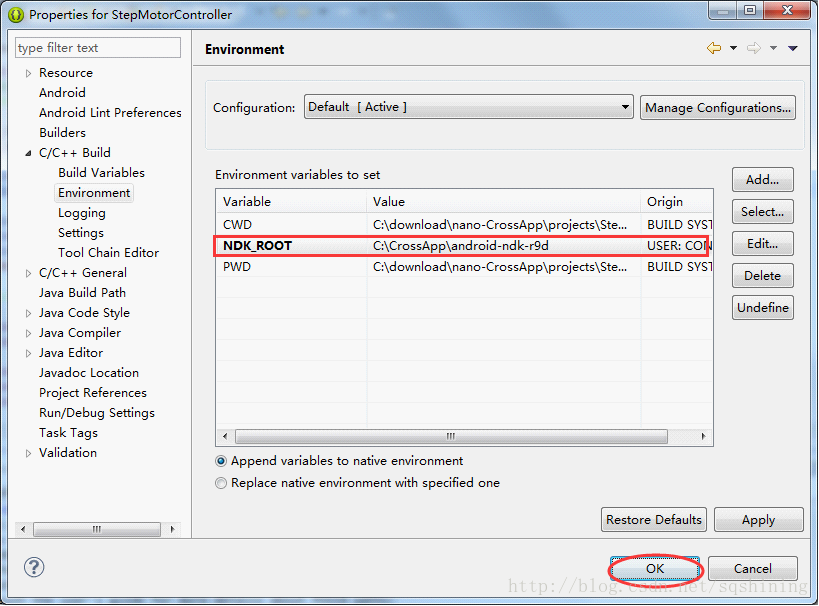819x606 pixels.
Task: Open Android Lint Preferences page
Action: coord(110,112)
